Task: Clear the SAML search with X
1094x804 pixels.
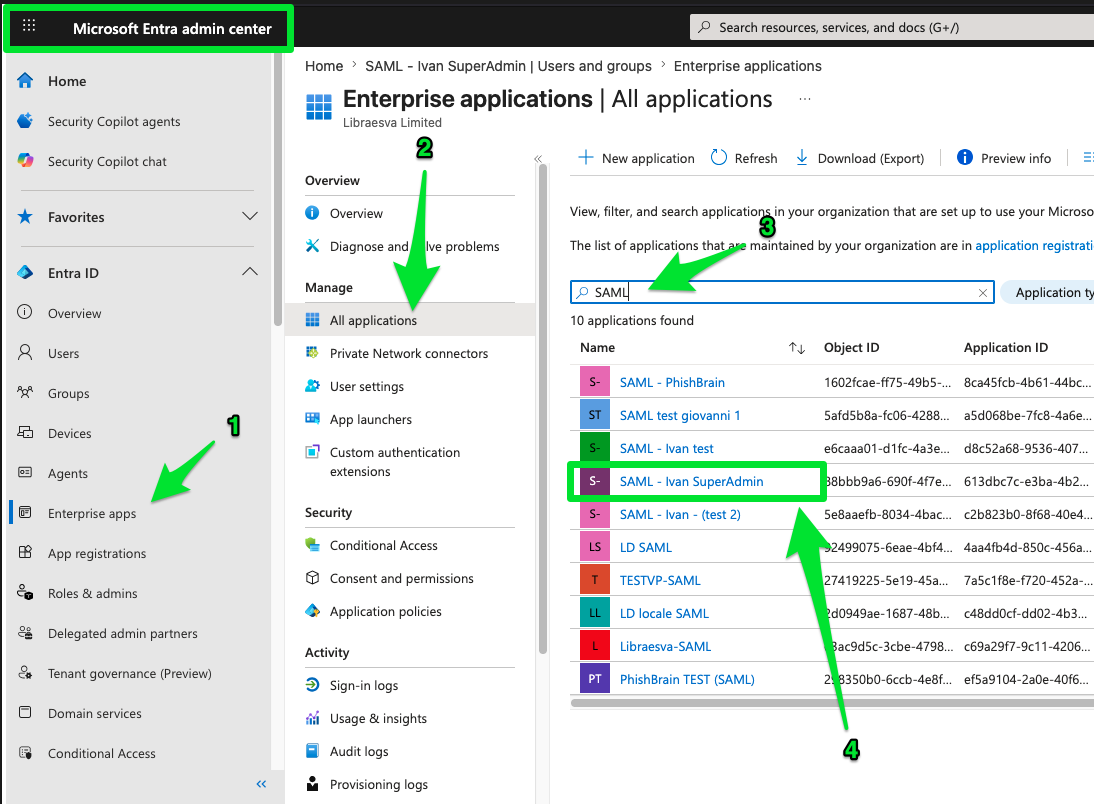Action: point(982,292)
